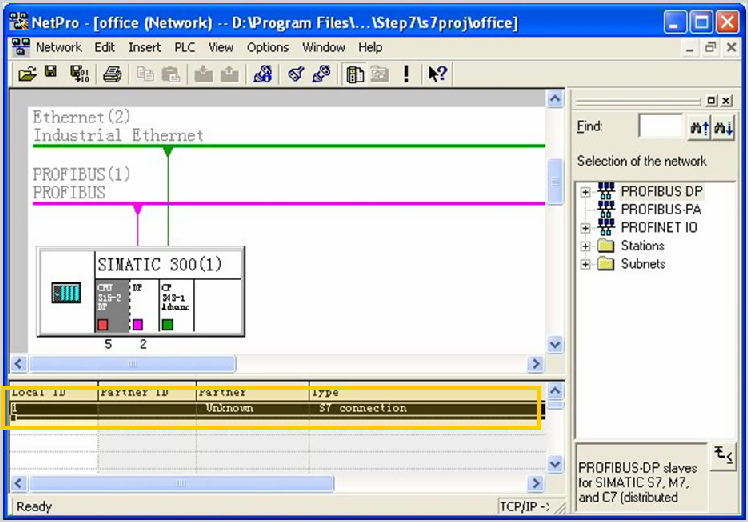Select PROFINET IO in catalog tree
The height and width of the screenshot is (522, 748).
[659, 228]
